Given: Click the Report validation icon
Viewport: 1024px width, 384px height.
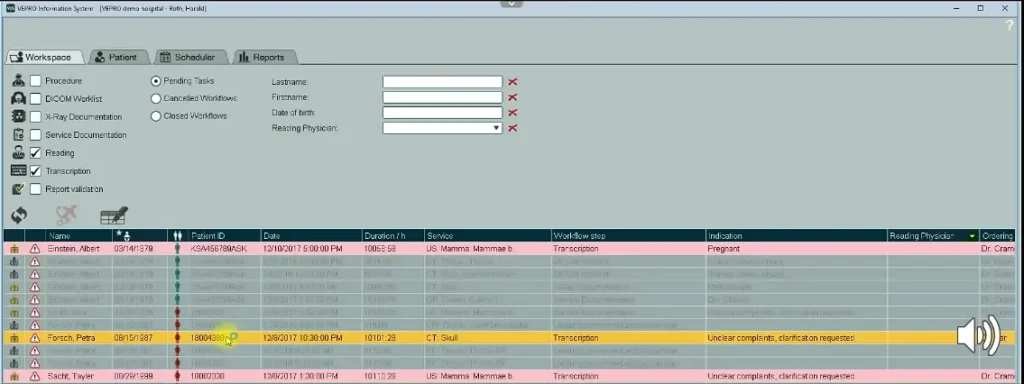Looking at the screenshot, I should [18, 189].
